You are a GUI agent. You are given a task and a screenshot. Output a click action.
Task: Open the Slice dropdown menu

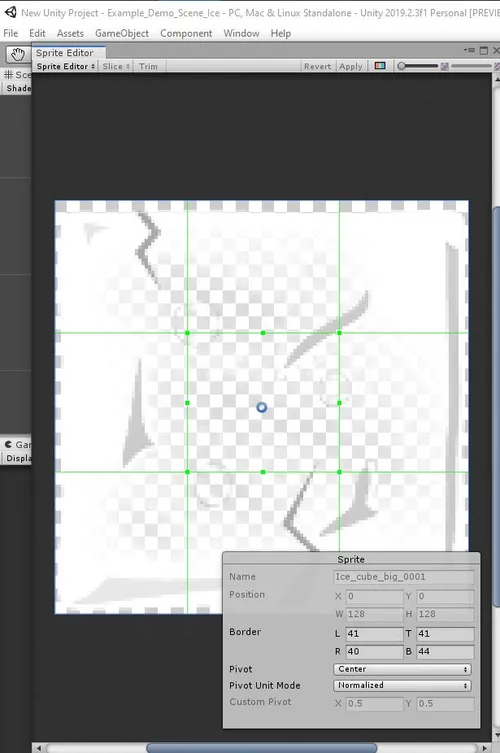[x=116, y=66]
